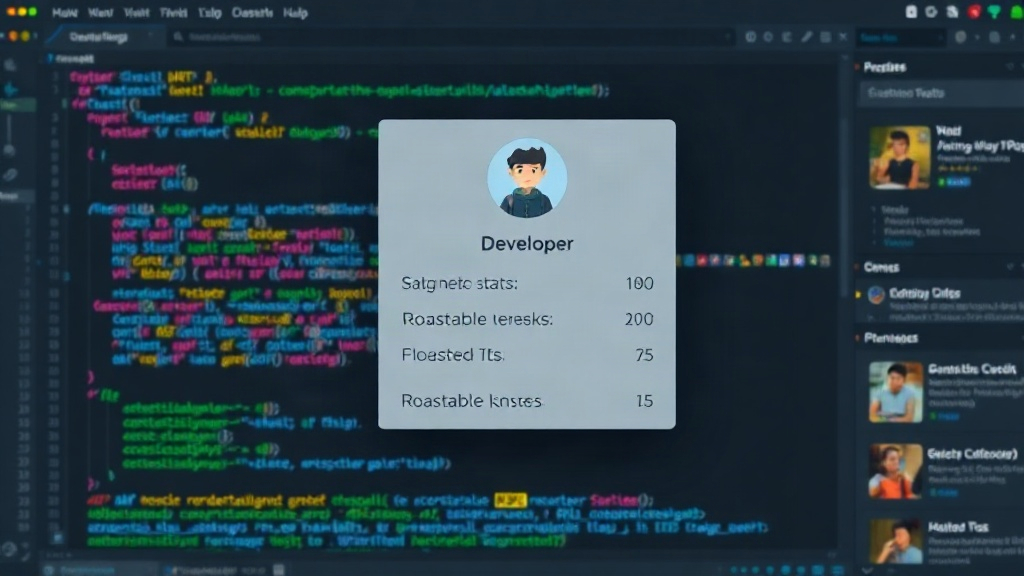Click the clock history icon in the editor toolbar
Viewport: 1024px width, 576px height.
click(x=769, y=37)
